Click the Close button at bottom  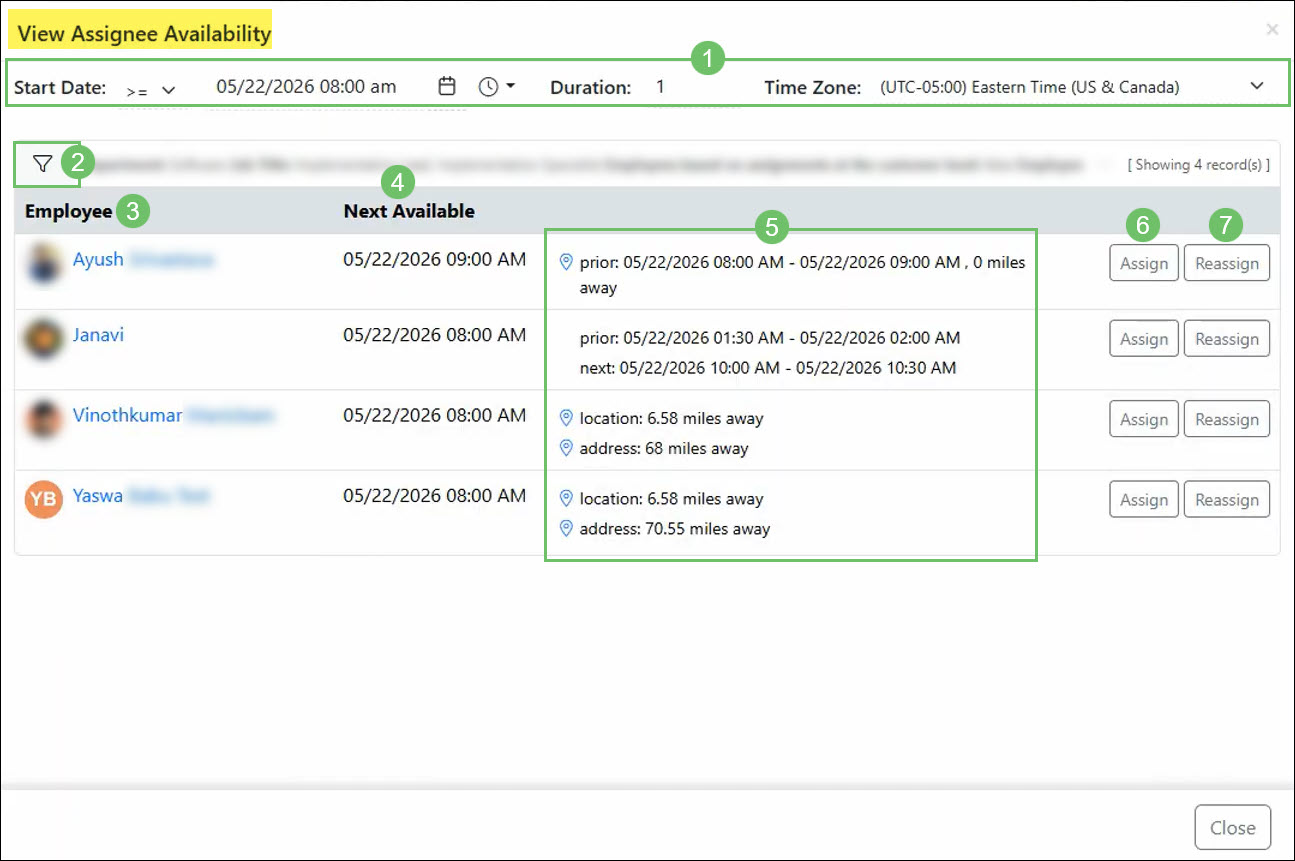point(1233,827)
